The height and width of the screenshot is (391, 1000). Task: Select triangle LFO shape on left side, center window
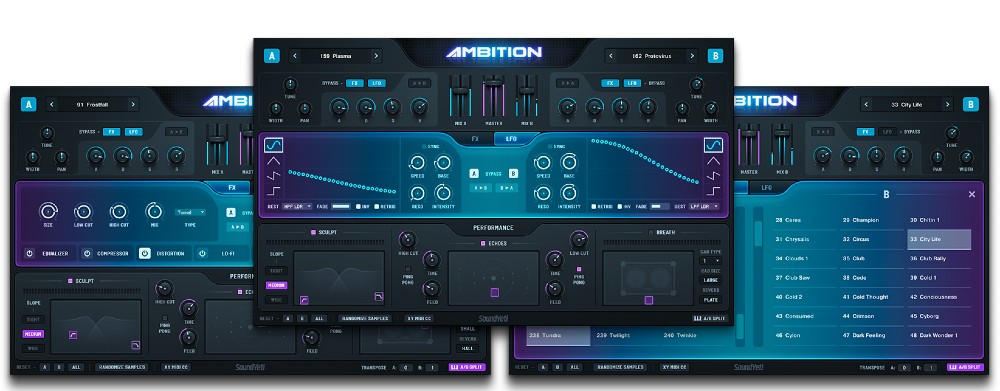point(273,161)
